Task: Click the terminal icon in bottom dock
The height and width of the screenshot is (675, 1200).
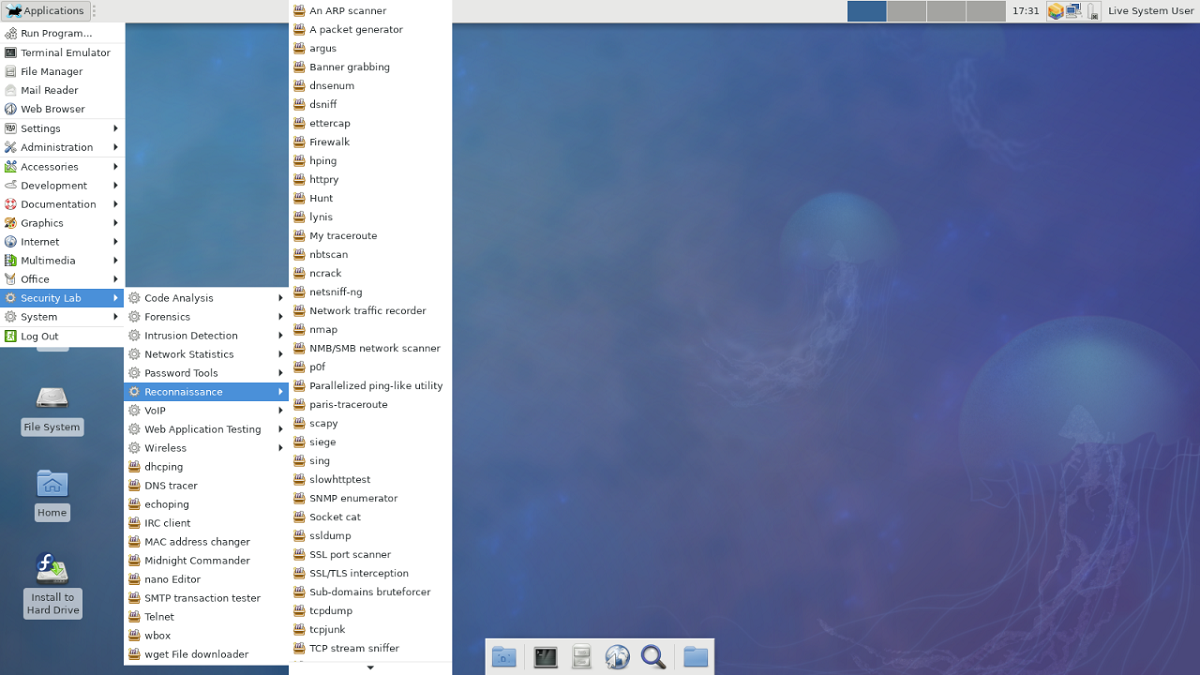Action: click(x=545, y=657)
